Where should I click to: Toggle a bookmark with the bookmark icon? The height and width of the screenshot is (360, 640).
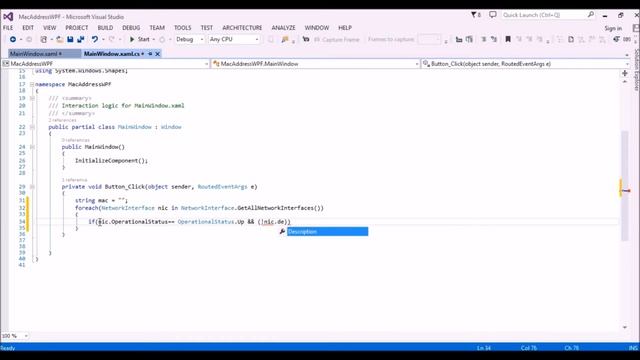(x=508, y=40)
